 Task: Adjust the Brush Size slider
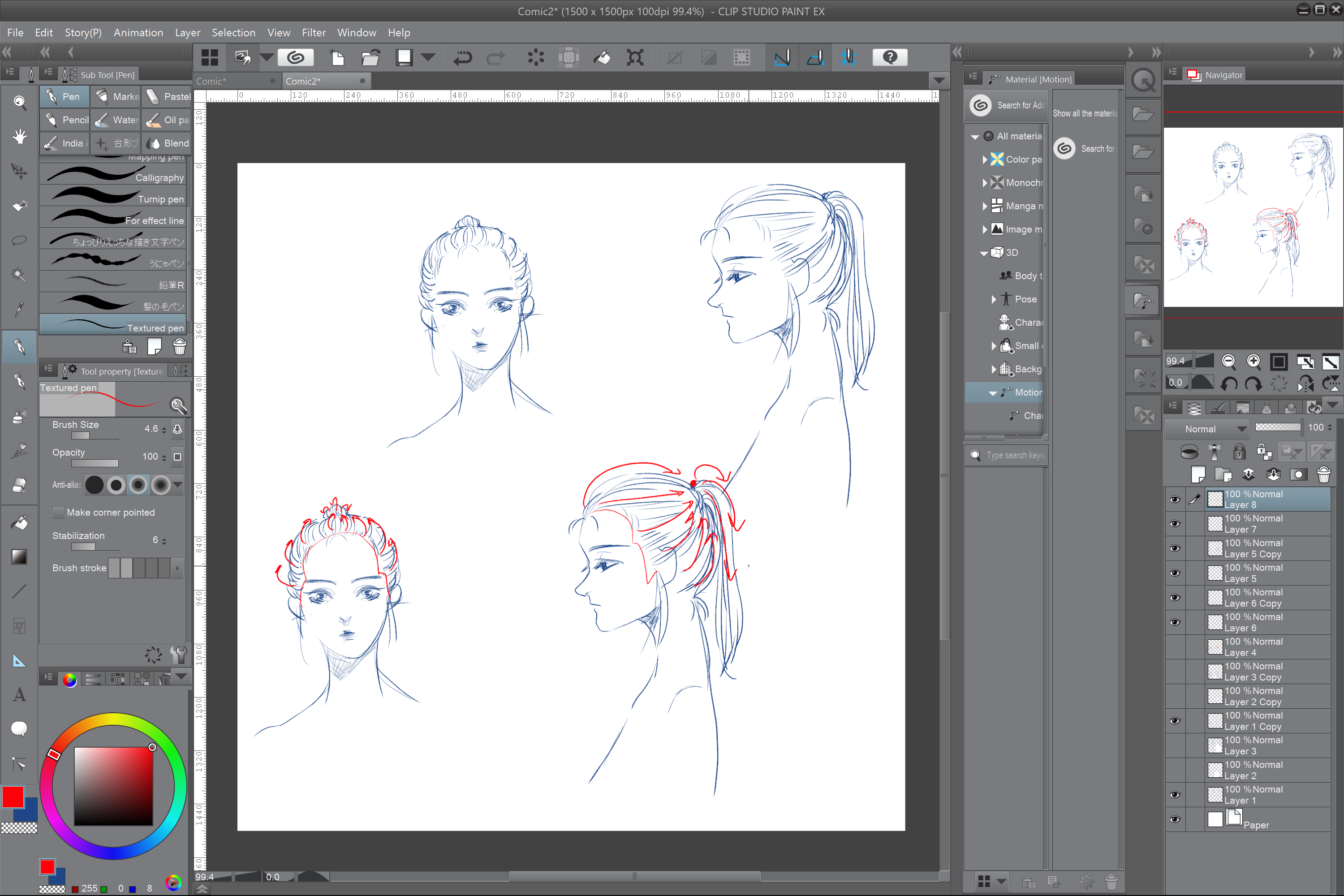tap(94, 435)
